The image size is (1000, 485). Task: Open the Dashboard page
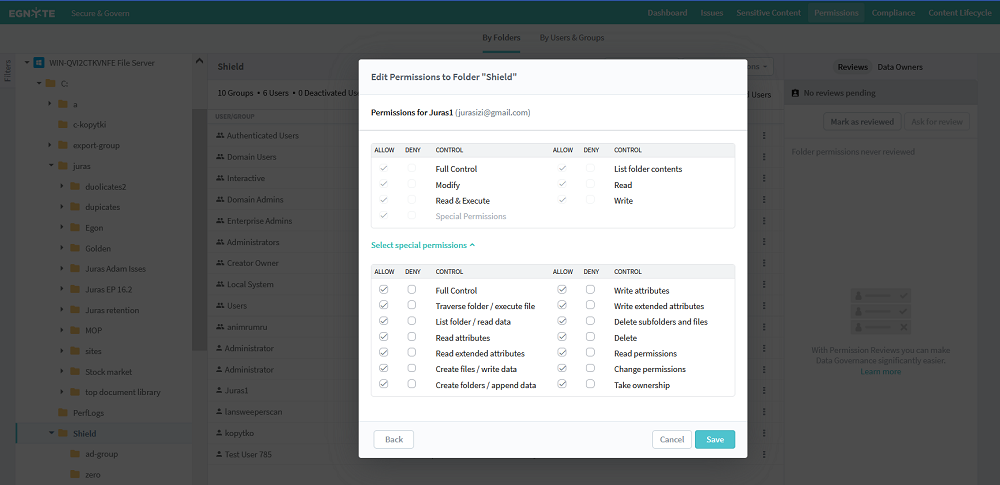click(667, 13)
